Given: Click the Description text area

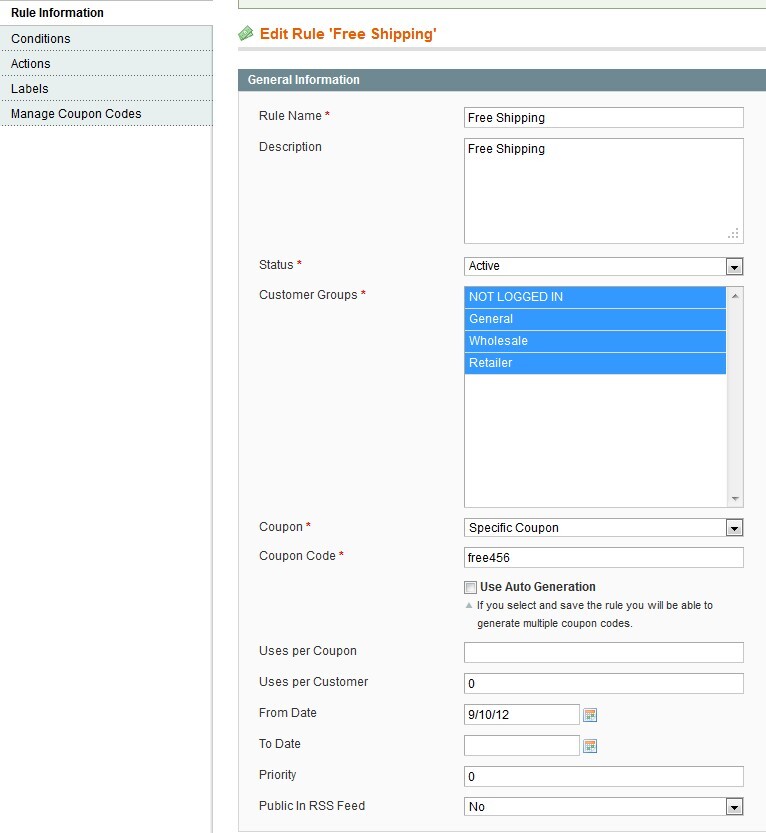Looking at the screenshot, I should (603, 191).
